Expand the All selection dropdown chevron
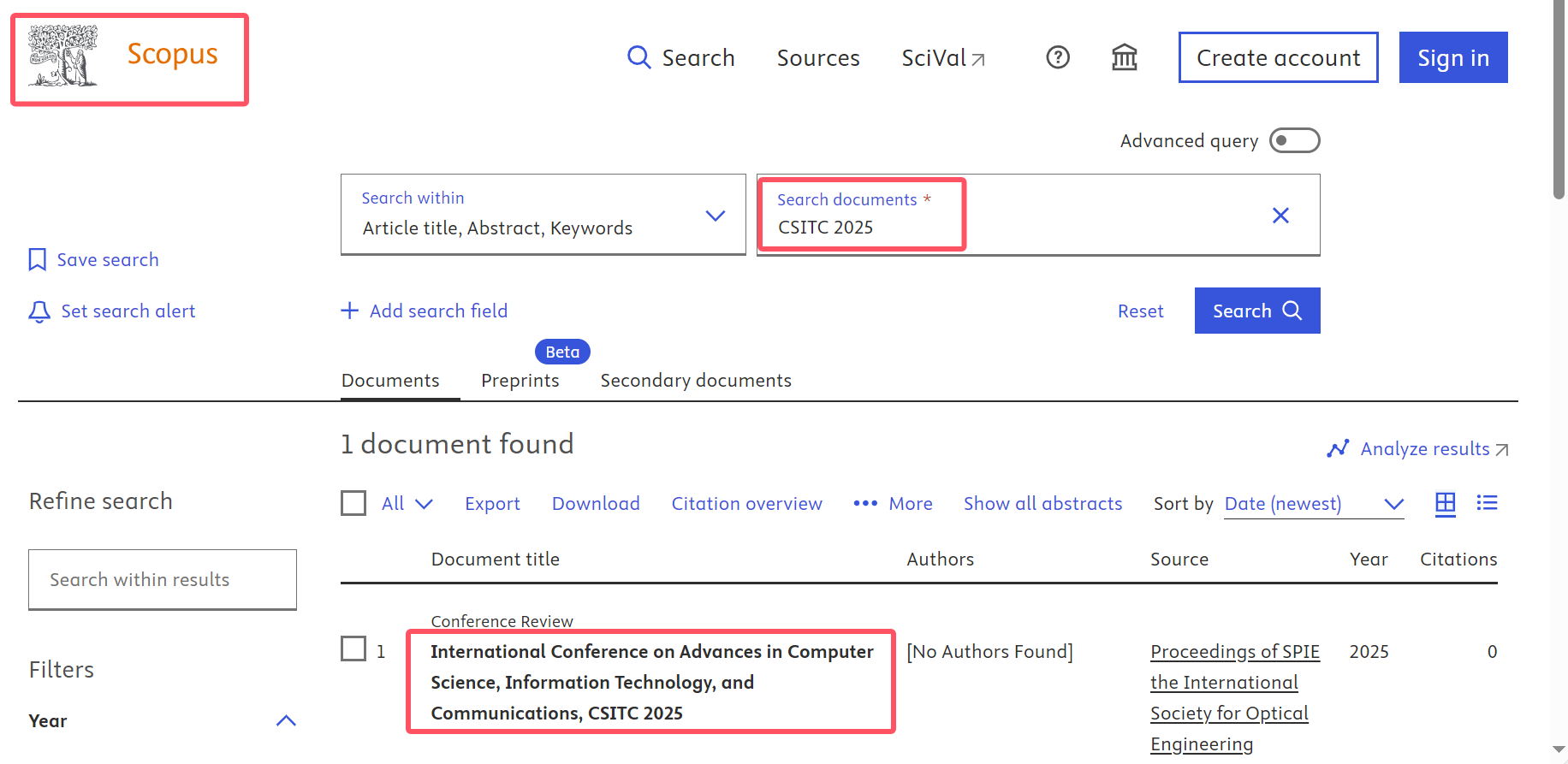1568x764 pixels. point(424,503)
